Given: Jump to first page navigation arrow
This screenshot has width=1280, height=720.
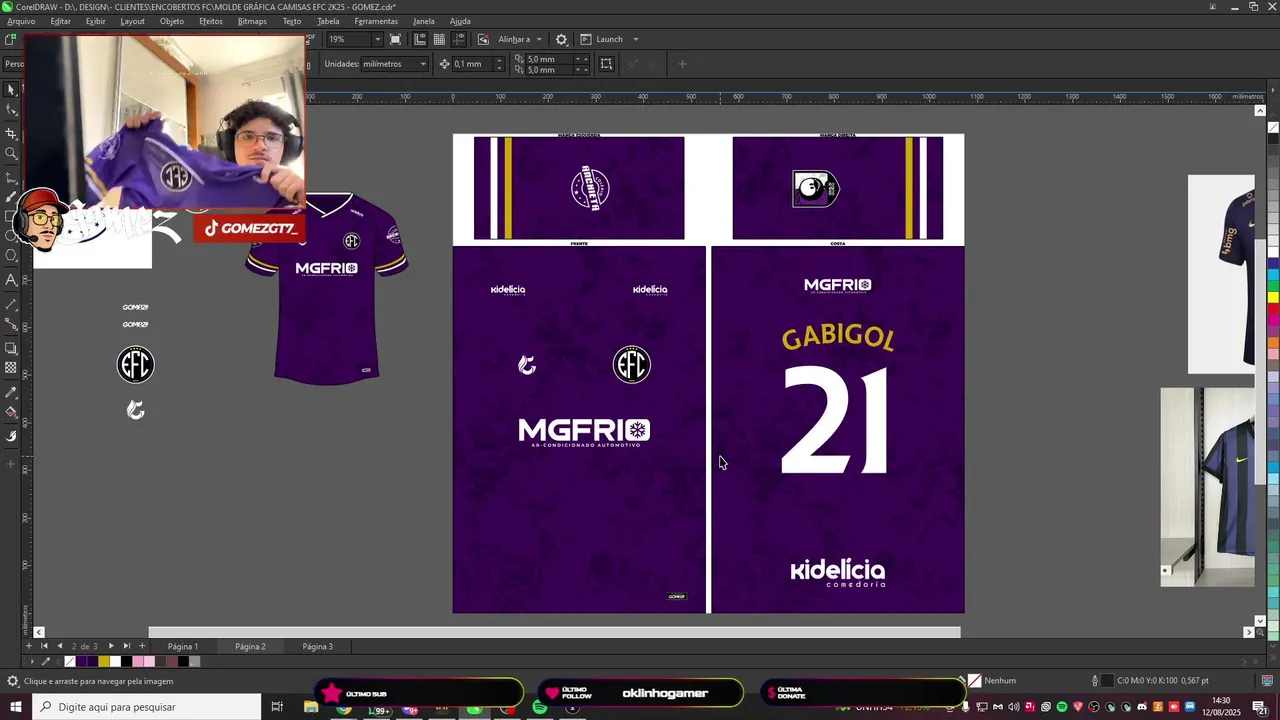Looking at the screenshot, I should [43, 646].
